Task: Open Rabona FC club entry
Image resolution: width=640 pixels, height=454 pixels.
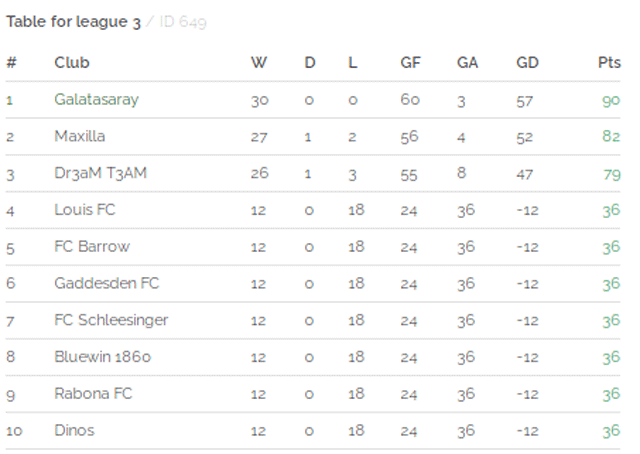Action: (93, 394)
